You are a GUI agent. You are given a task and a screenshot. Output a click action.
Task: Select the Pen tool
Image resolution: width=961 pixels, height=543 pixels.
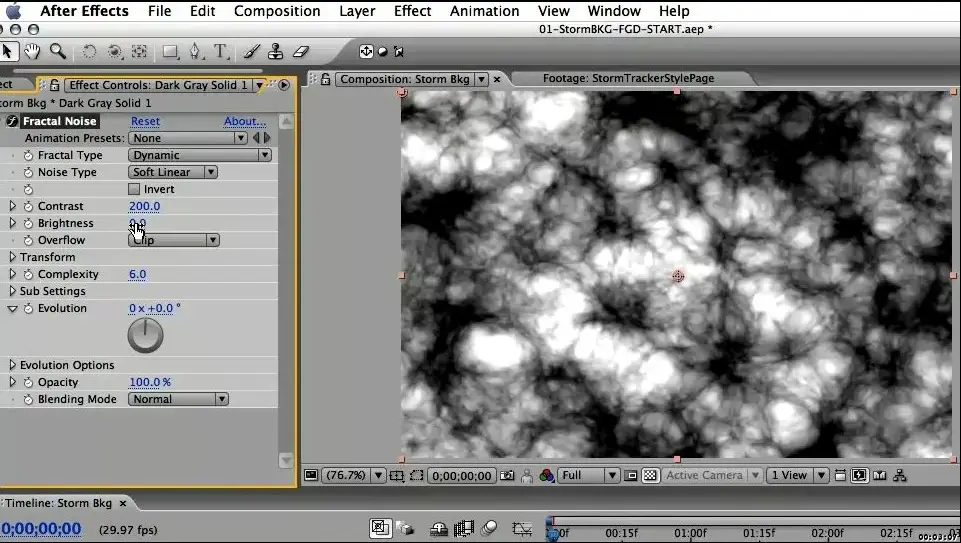(195, 51)
